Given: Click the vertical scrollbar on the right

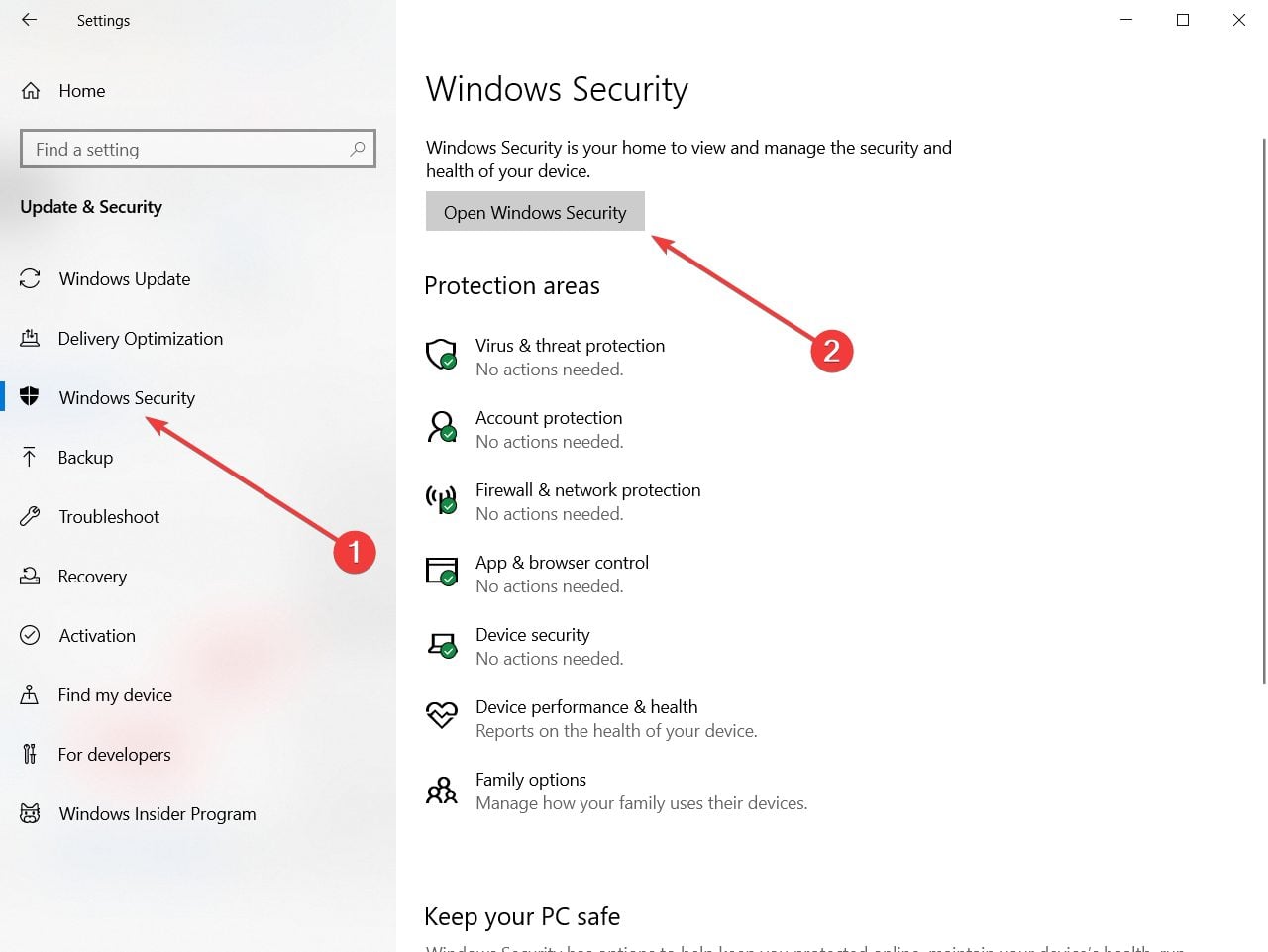Looking at the screenshot, I should click(x=1264, y=411).
